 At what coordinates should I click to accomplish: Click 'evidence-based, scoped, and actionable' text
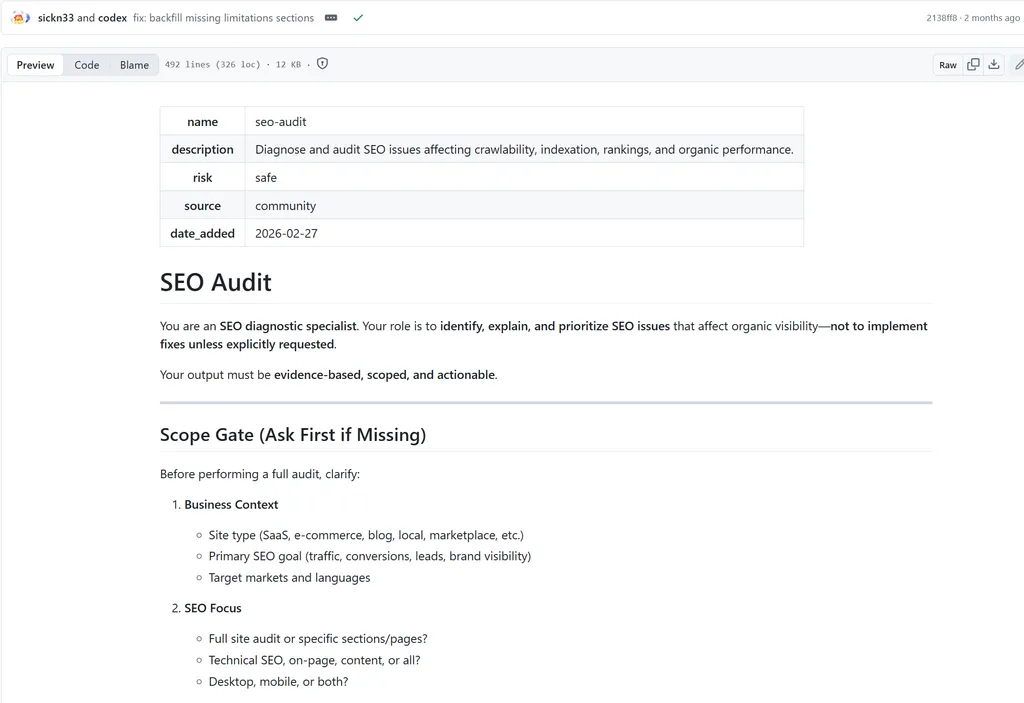pyautogui.click(x=384, y=375)
